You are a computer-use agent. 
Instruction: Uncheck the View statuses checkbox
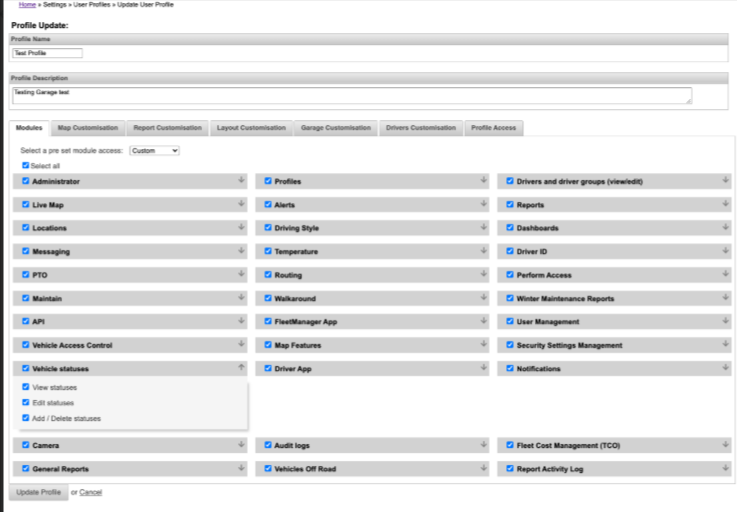point(25,387)
